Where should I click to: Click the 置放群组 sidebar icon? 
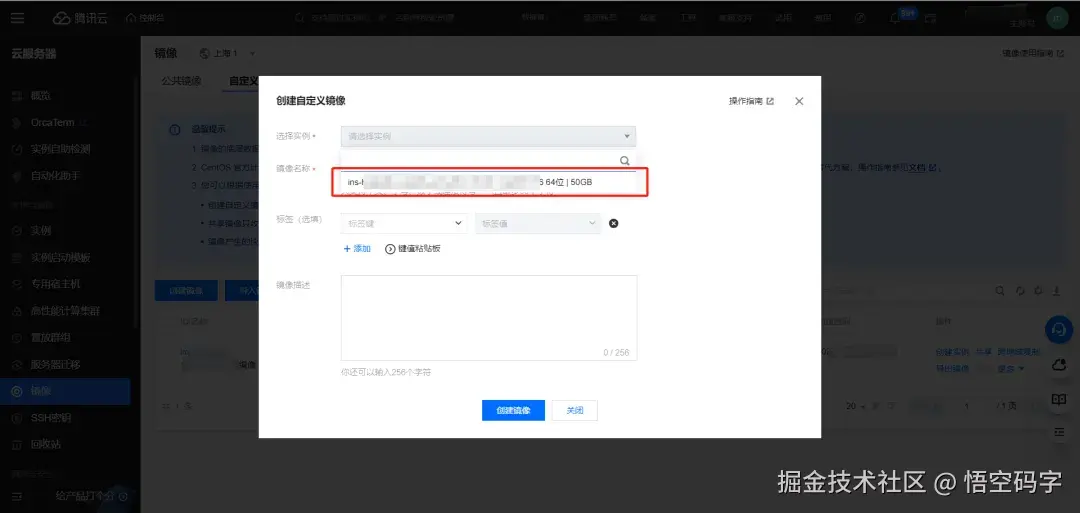[x=17, y=337]
